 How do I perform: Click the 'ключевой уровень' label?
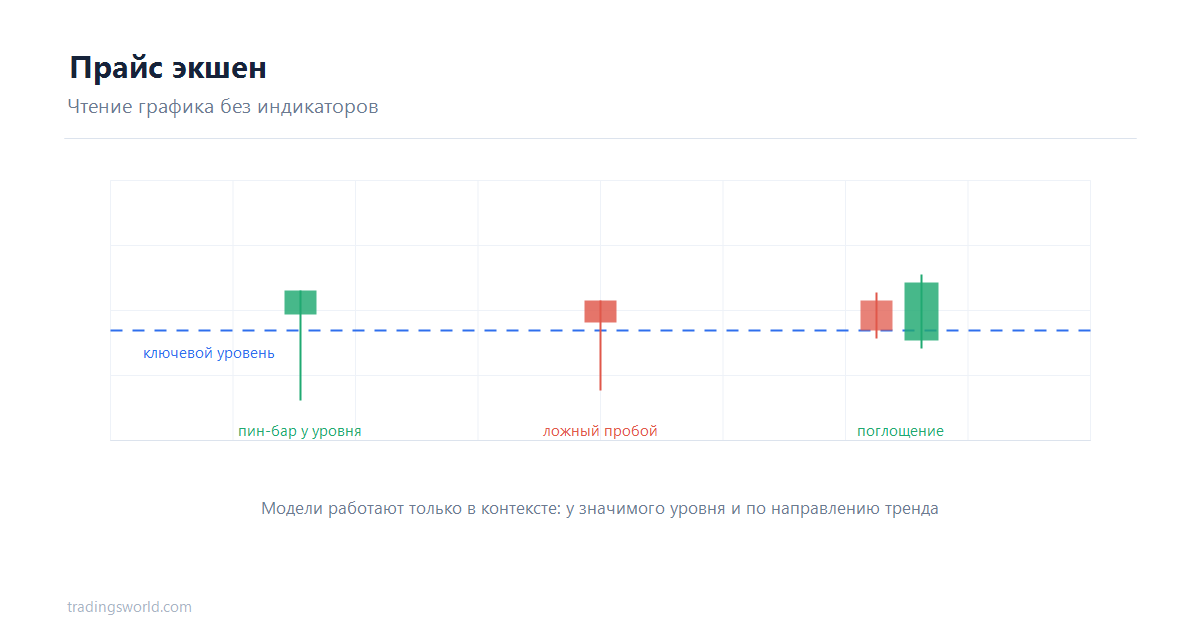click(x=208, y=353)
